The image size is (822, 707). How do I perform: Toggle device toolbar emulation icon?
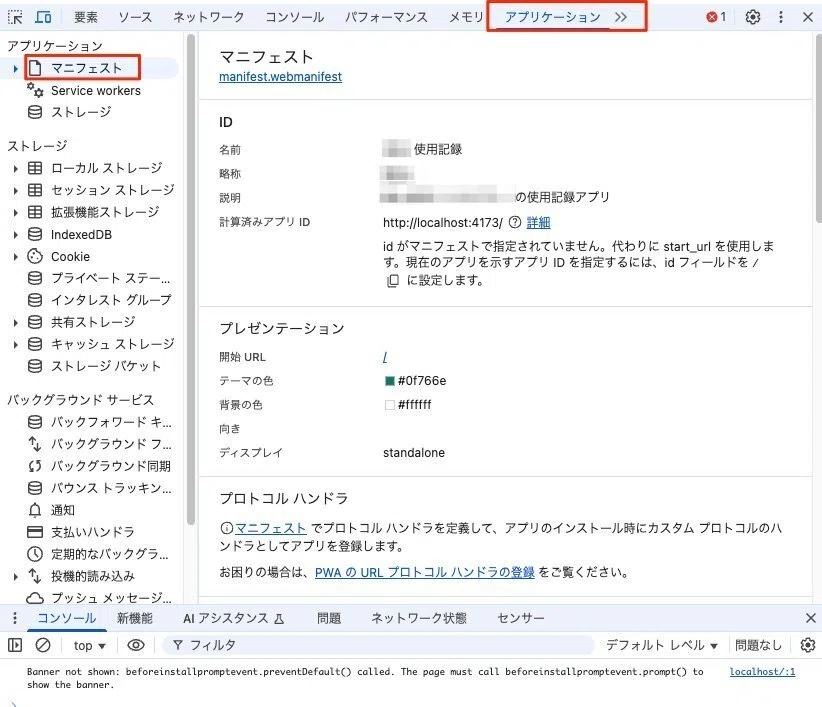click(43, 17)
